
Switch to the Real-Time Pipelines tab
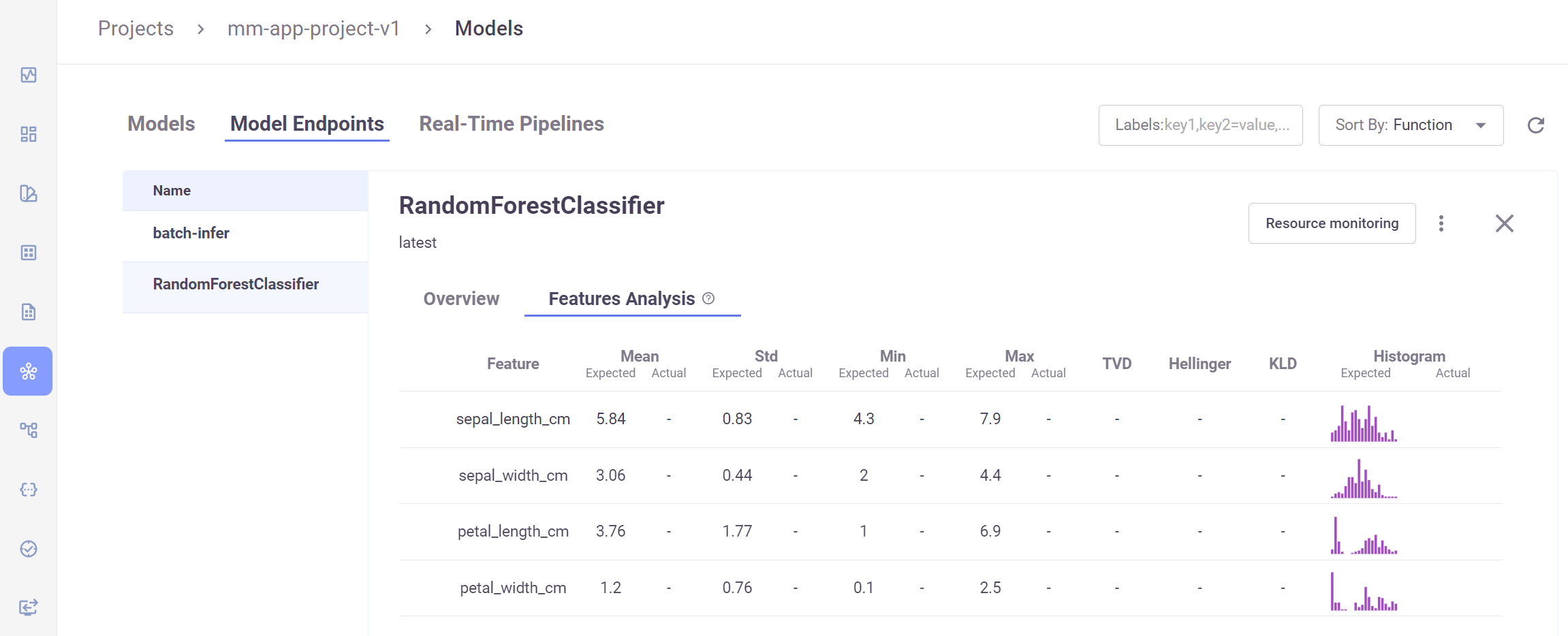512,124
